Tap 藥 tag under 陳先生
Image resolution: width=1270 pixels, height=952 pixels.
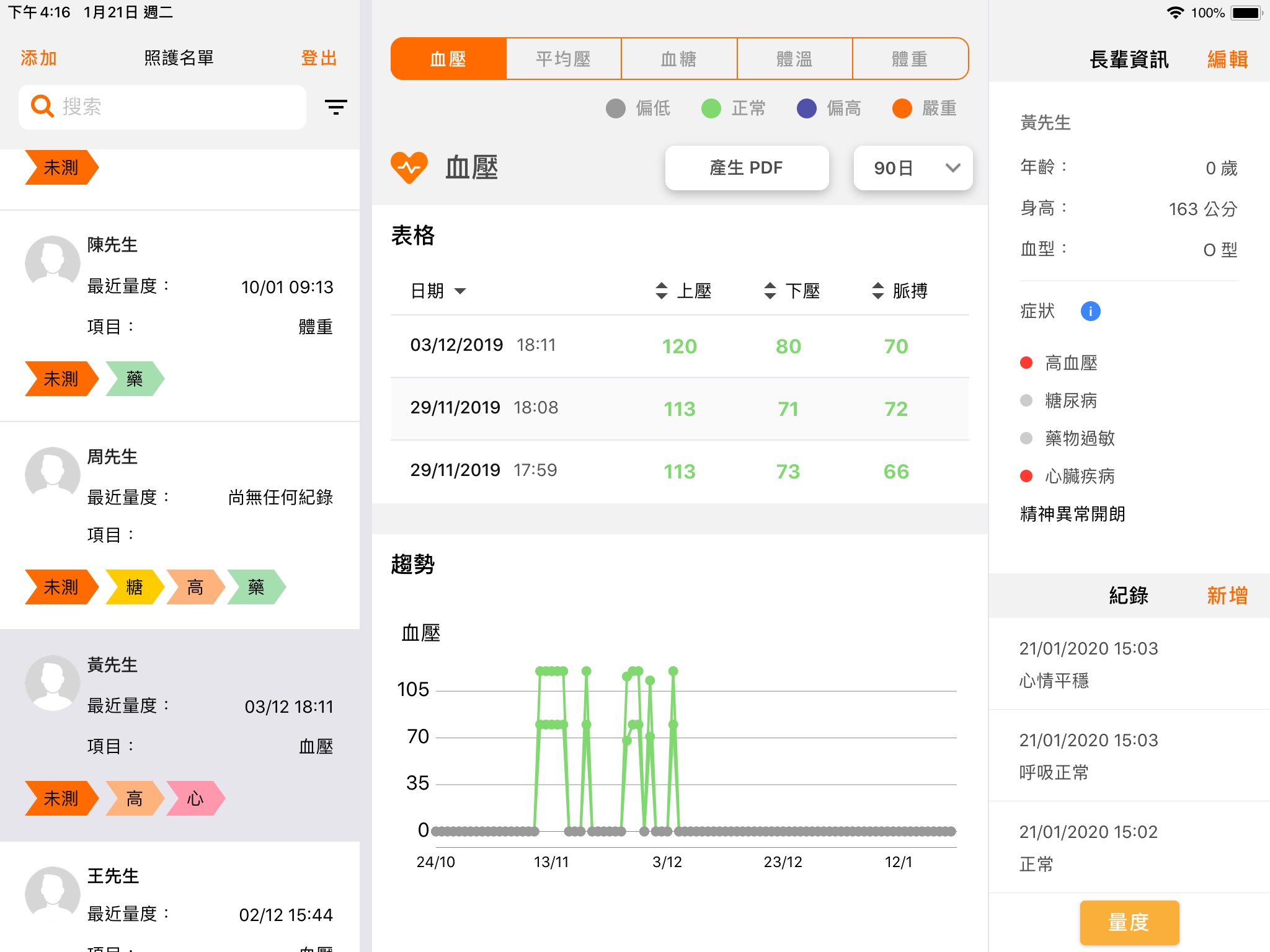pyautogui.click(x=135, y=379)
